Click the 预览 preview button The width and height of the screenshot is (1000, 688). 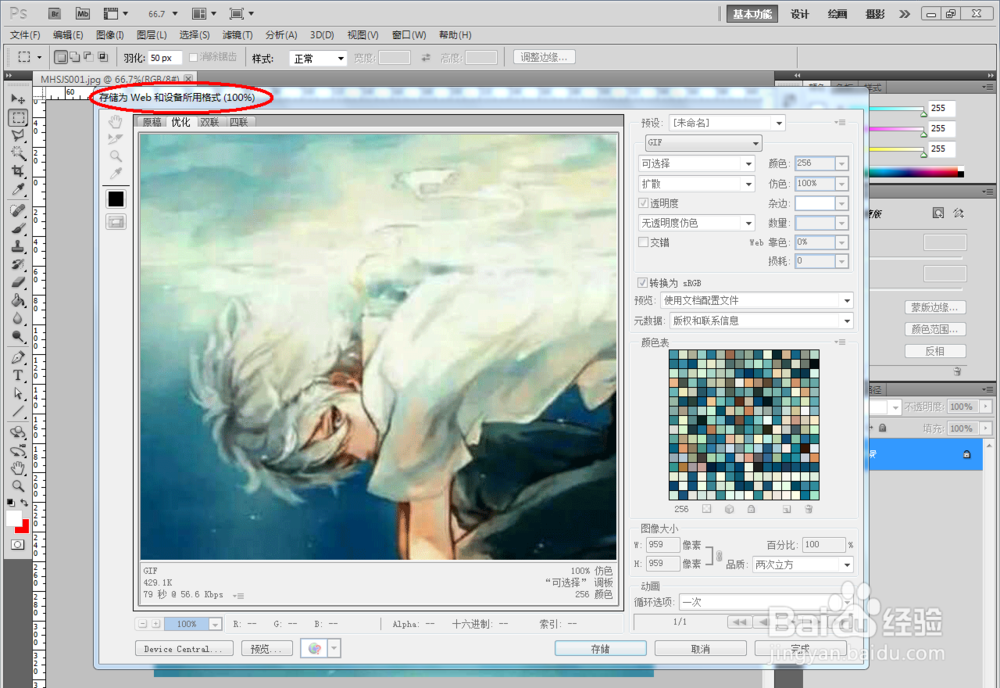click(x=267, y=648)
